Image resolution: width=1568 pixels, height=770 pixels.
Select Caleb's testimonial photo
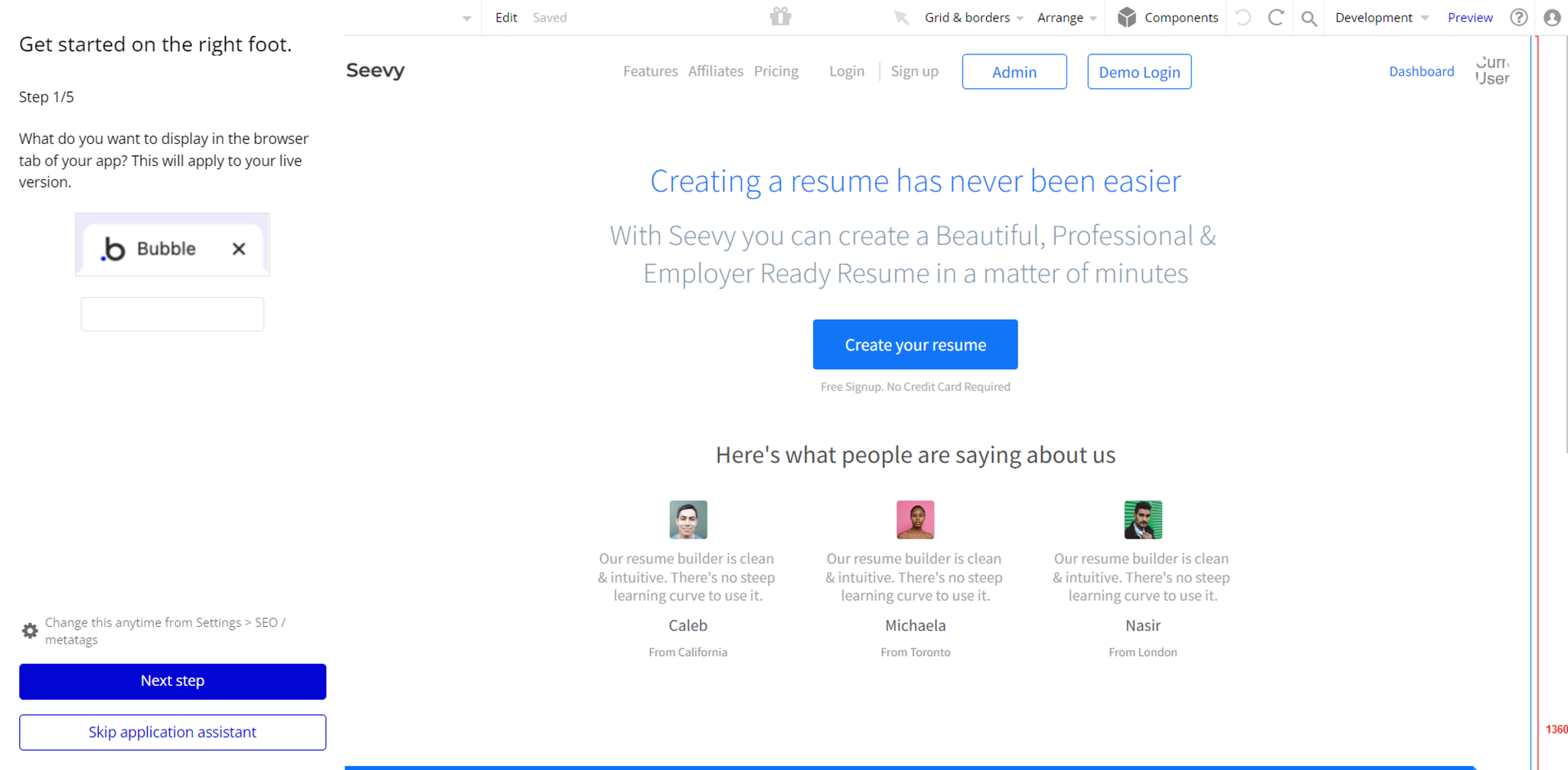tap(688, 520)
